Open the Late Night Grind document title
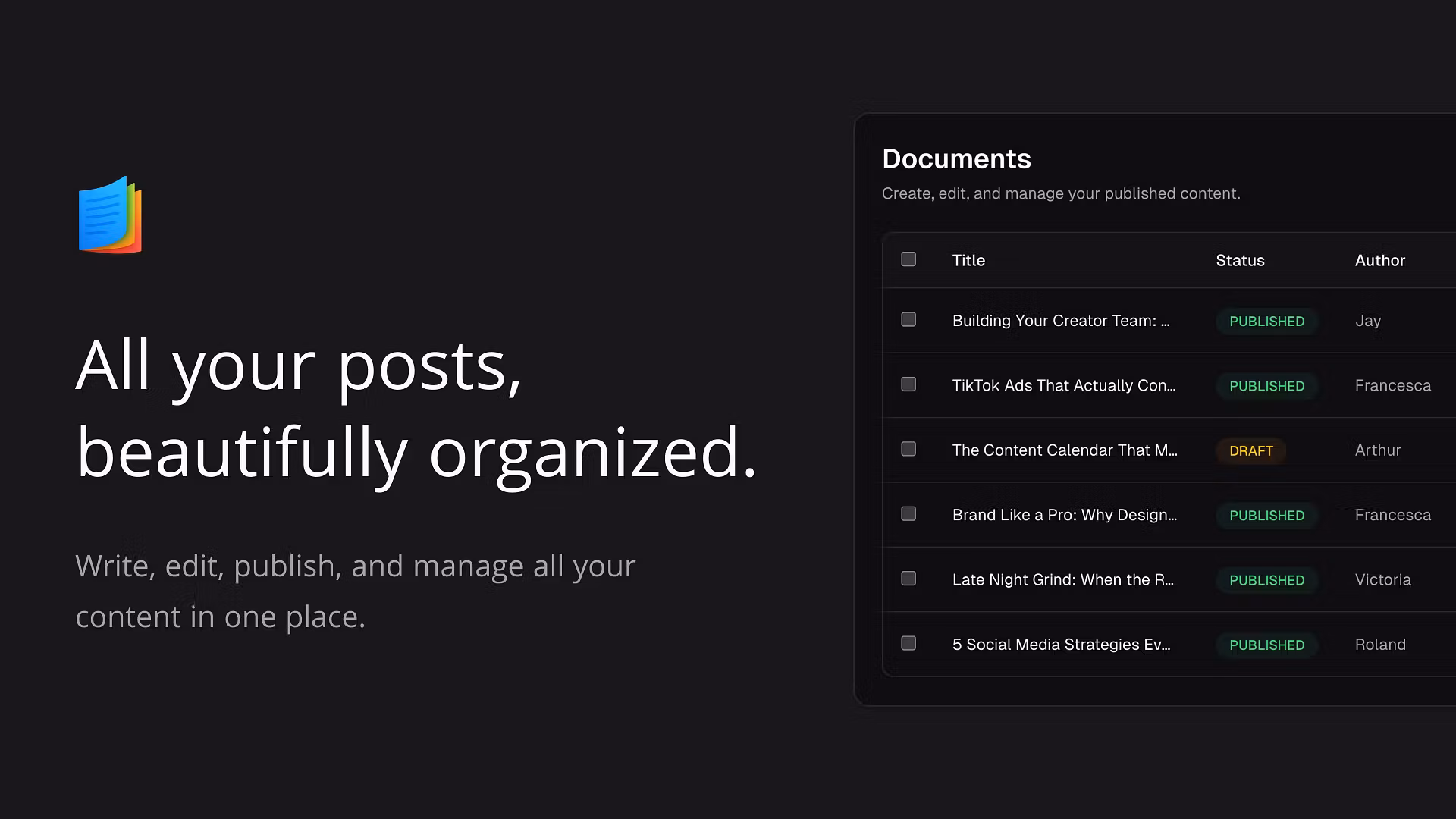 coord(1062,580)
